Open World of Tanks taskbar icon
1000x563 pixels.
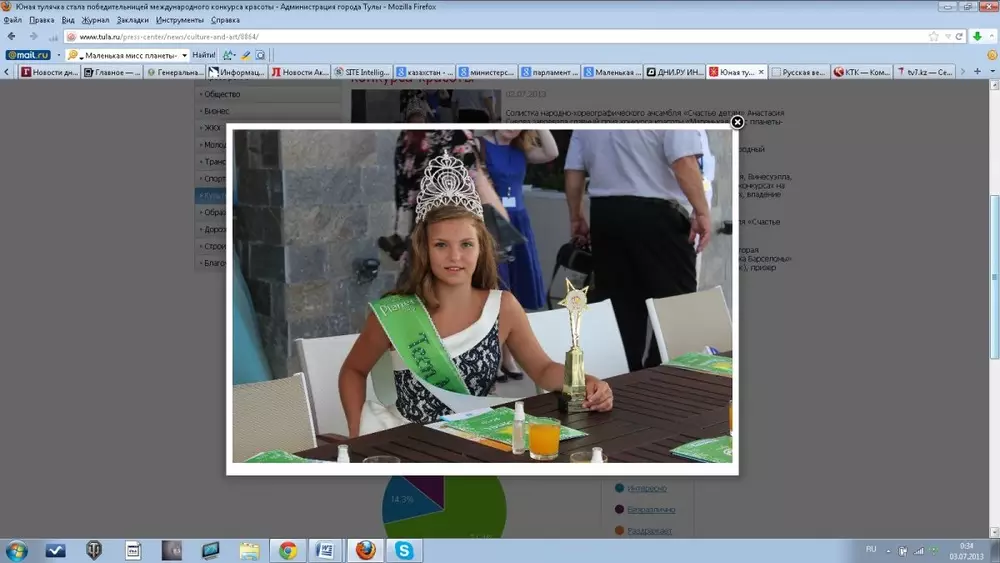pos(95,550)
